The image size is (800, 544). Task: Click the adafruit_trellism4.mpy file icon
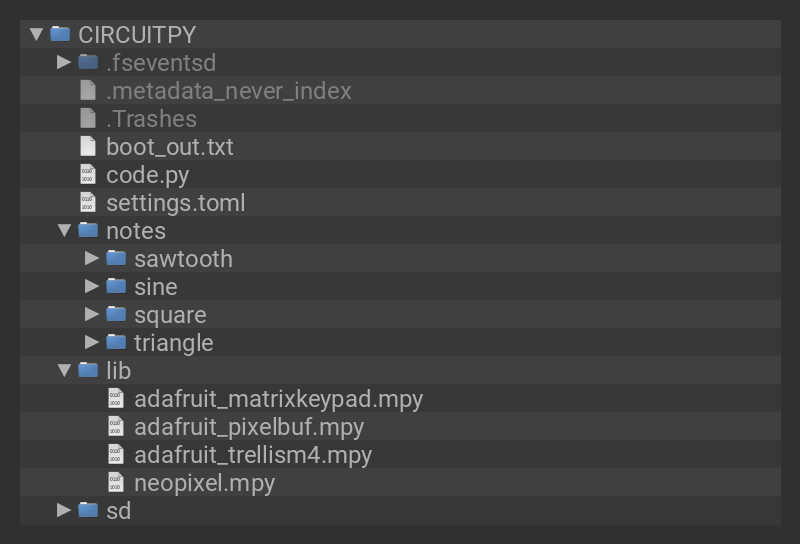click(116, 455)
